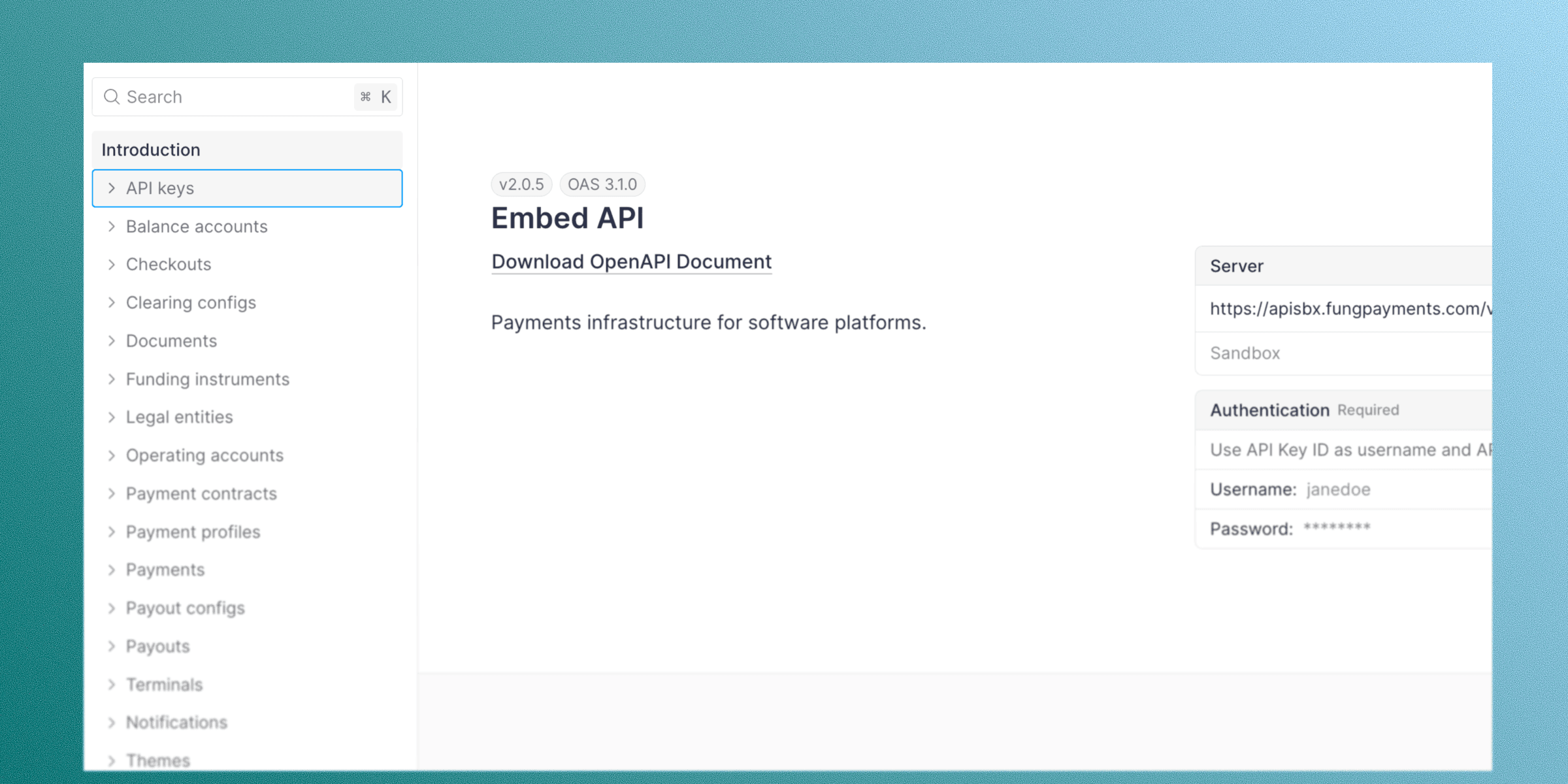Click chevron beside Operating accounts
1568x784 pixels.
pos(112,455)
